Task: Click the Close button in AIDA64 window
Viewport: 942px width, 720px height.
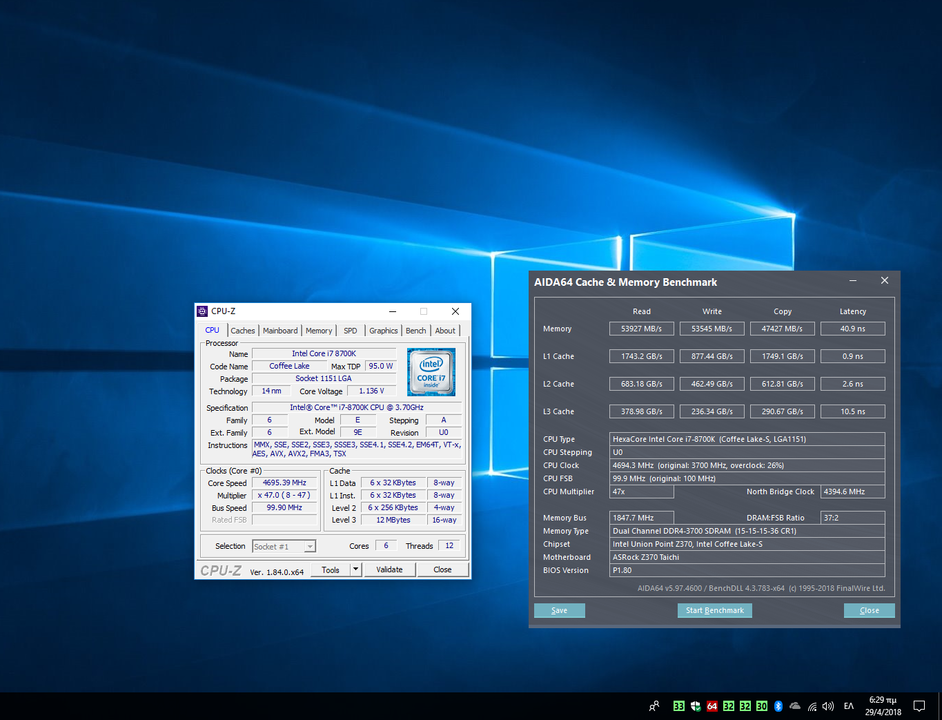Action: [x=869, y=611]
